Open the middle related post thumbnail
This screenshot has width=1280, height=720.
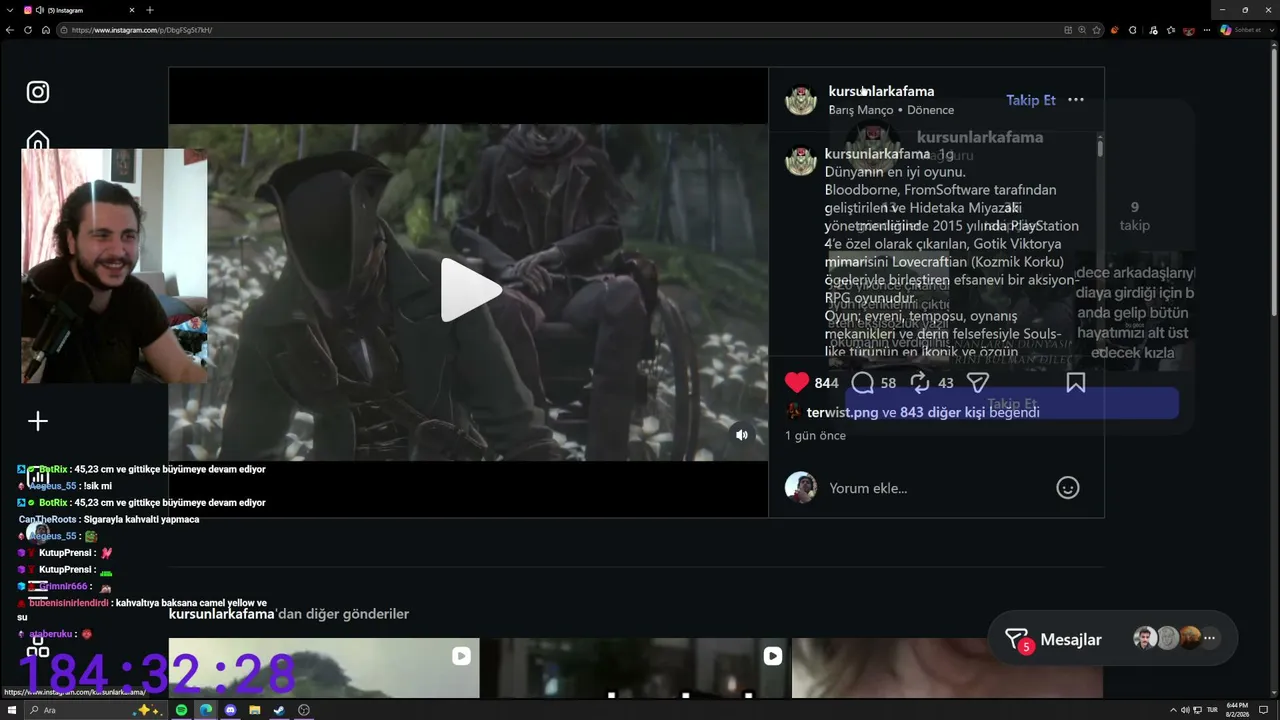pyautogui.click(x=635, y=668)
